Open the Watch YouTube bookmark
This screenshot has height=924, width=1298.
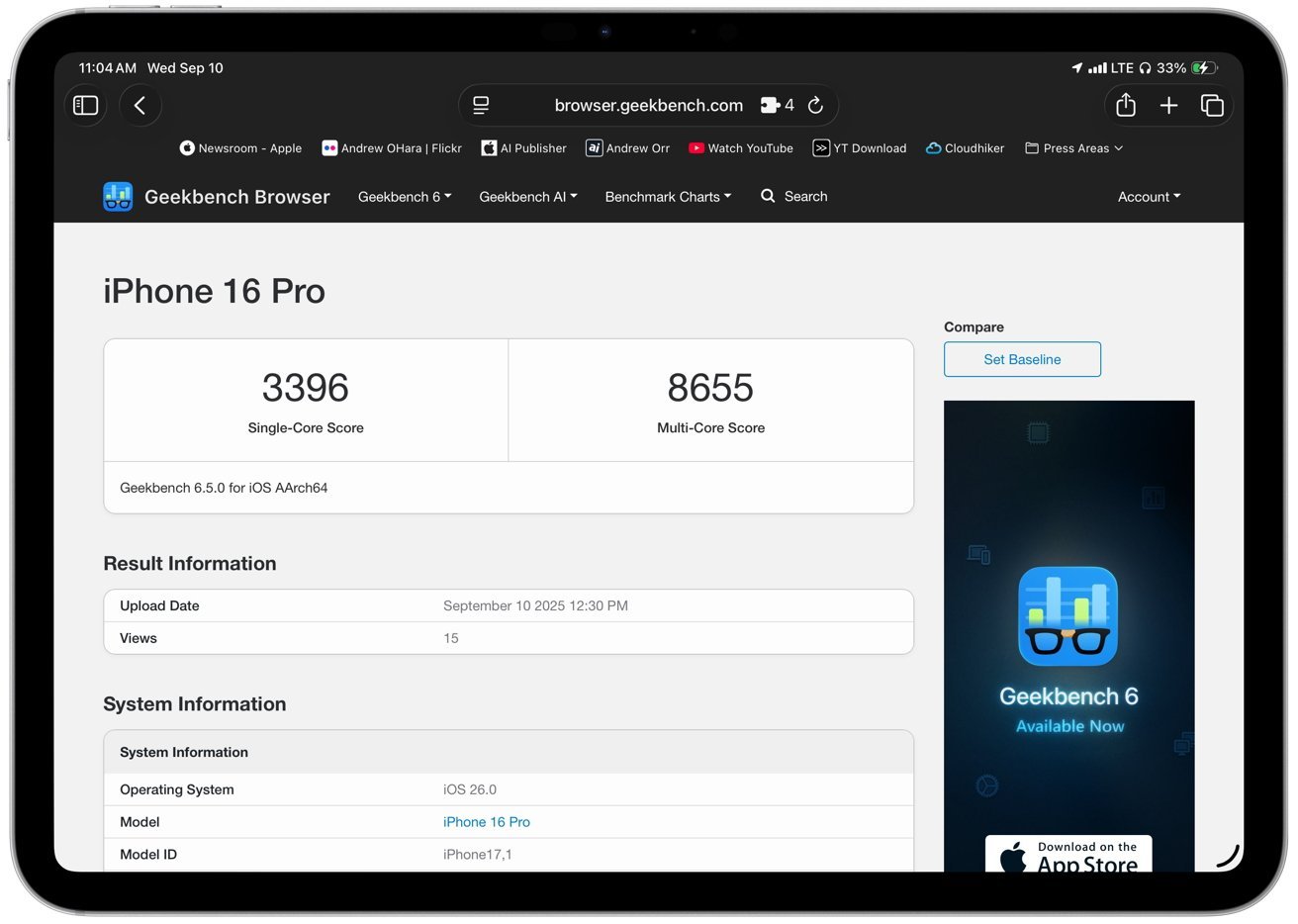[741, 148]
